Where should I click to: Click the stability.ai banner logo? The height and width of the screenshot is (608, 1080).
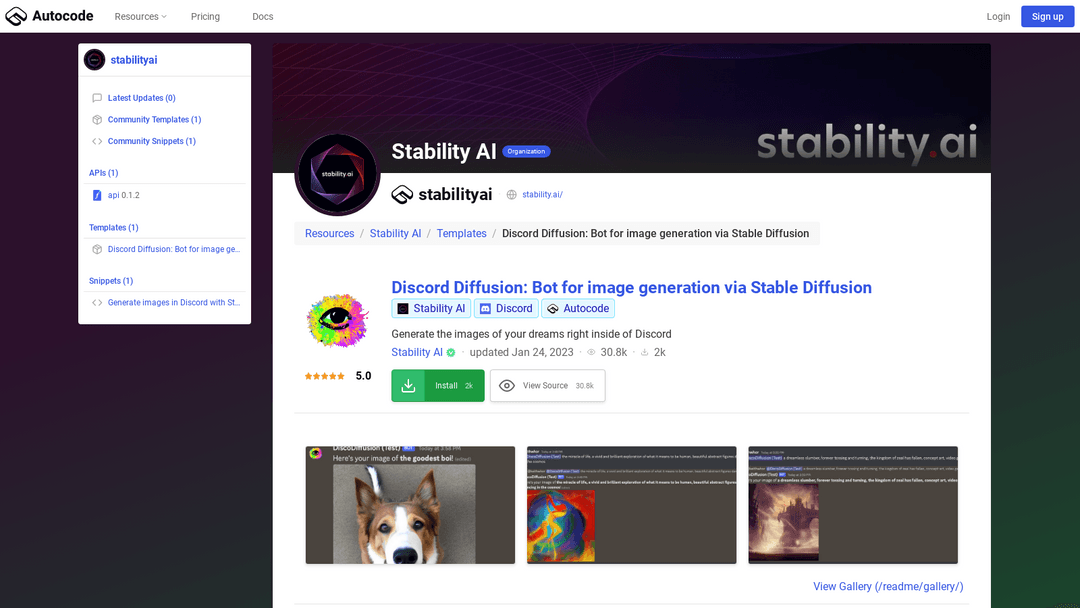click(867, 144)
